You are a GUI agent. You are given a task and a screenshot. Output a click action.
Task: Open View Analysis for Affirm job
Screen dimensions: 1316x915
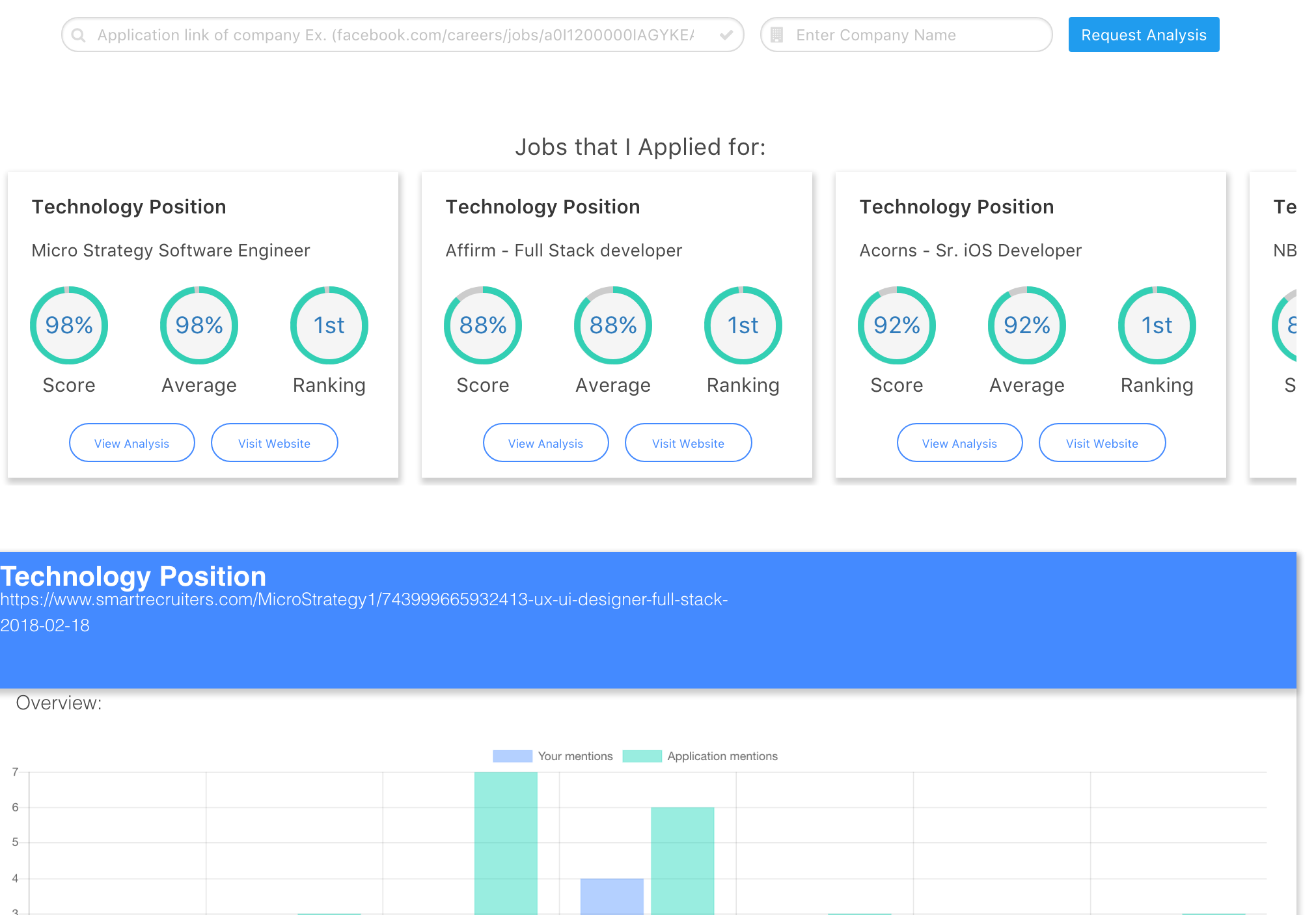545,443
